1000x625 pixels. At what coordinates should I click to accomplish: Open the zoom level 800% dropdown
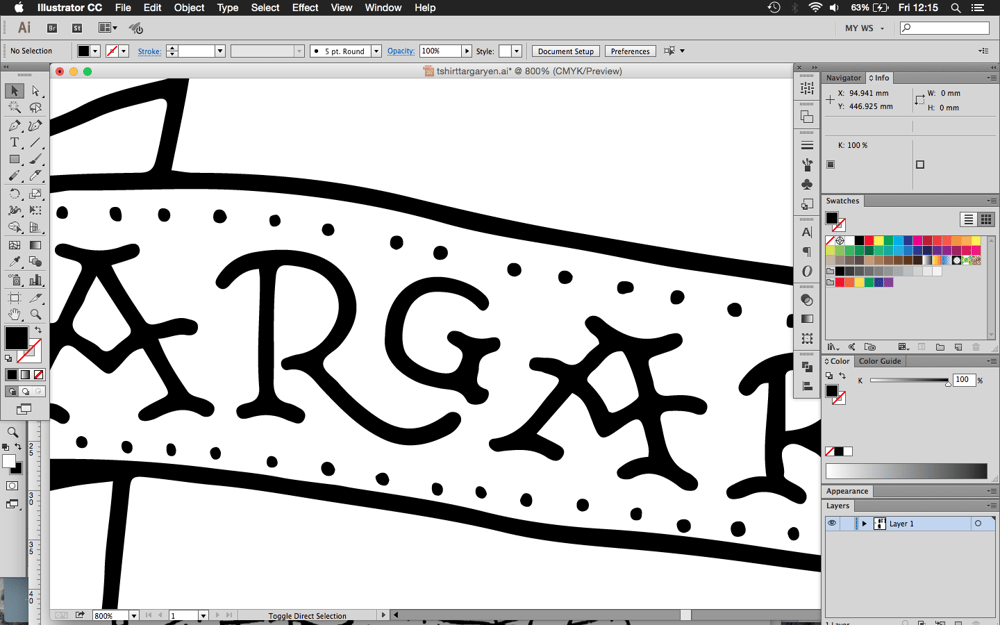point(134,616)
